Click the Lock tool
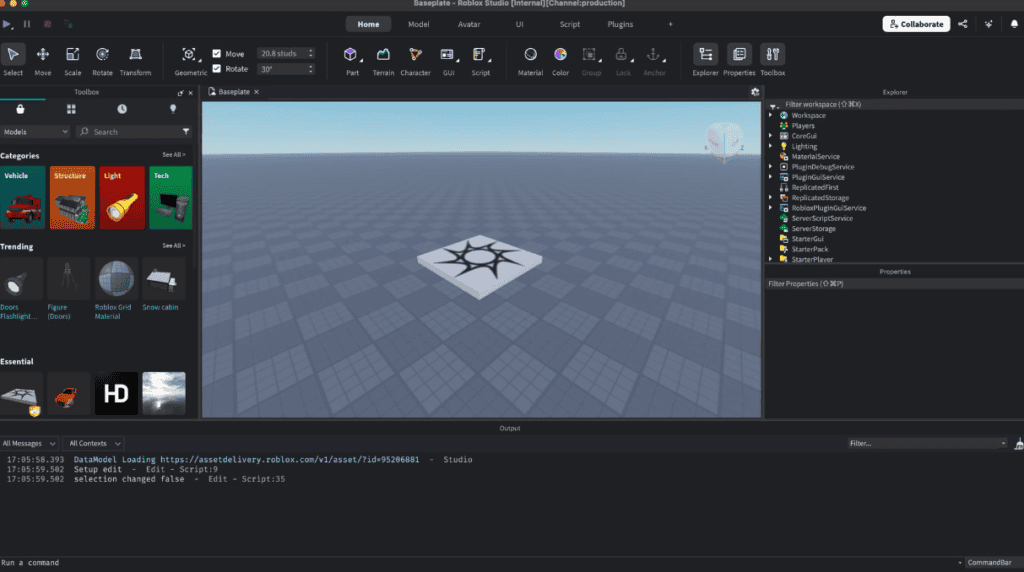The height and width of the screenshot is (572, 1024). (623, 60)
